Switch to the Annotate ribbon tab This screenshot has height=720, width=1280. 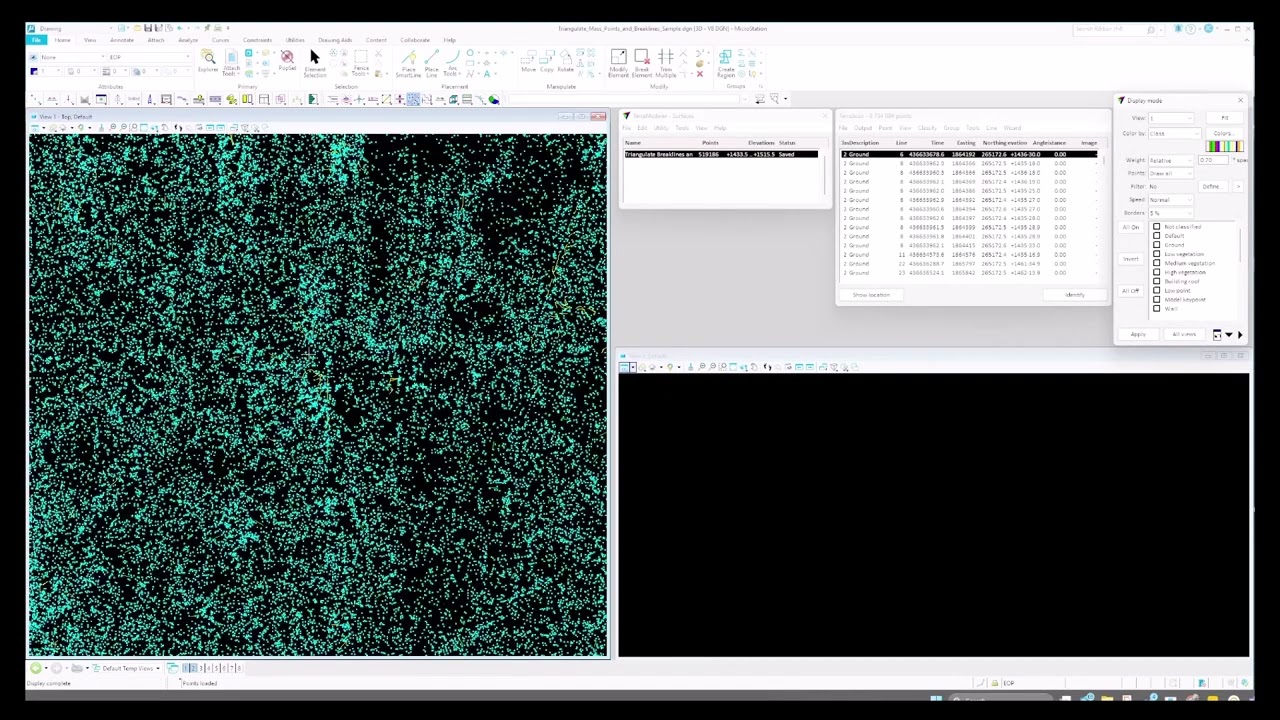click(121, 40)
